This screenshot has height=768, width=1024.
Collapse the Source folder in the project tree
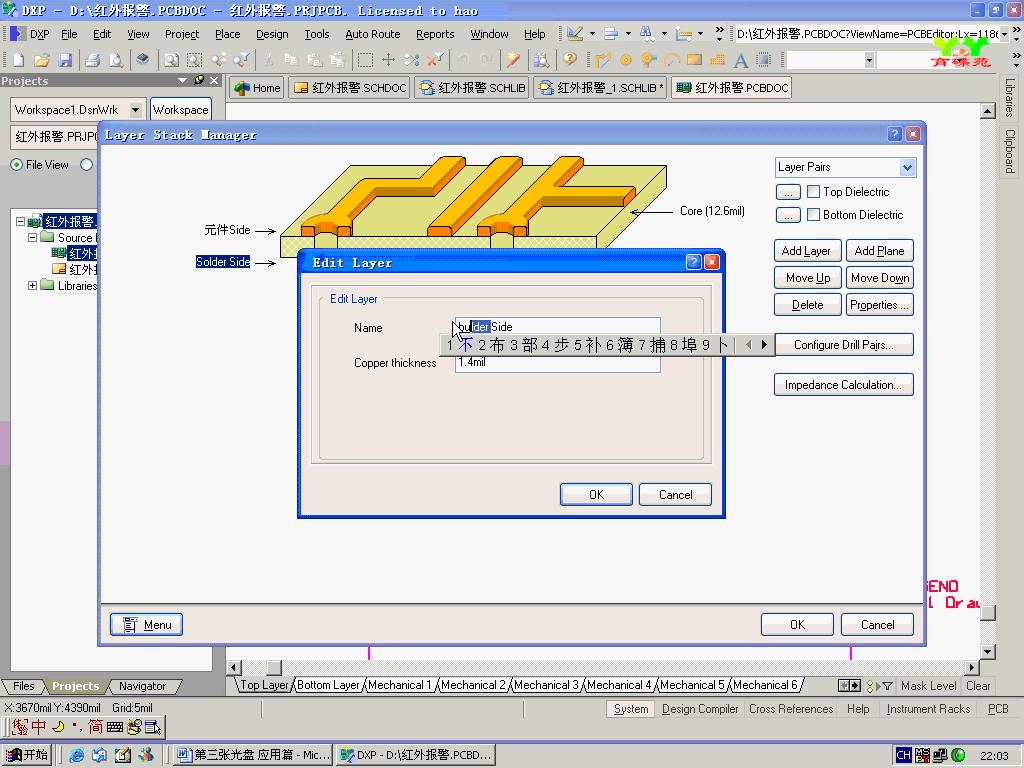pyautogui.click(x=32, y=238)
